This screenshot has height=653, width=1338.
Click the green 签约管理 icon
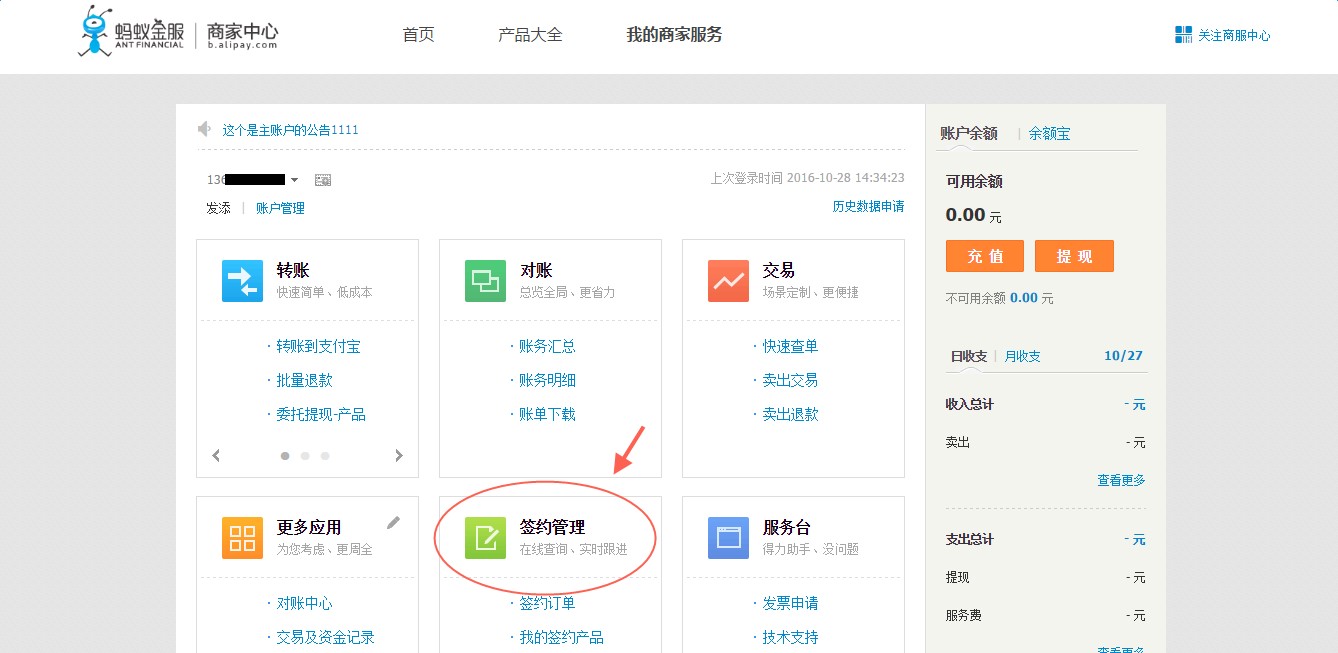[485, 538]
